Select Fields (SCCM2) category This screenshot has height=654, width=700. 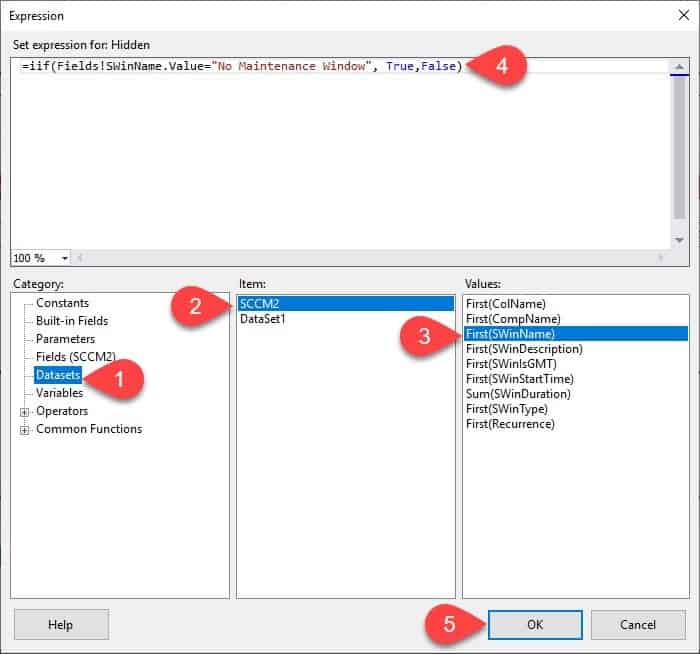tap(75, 357)
